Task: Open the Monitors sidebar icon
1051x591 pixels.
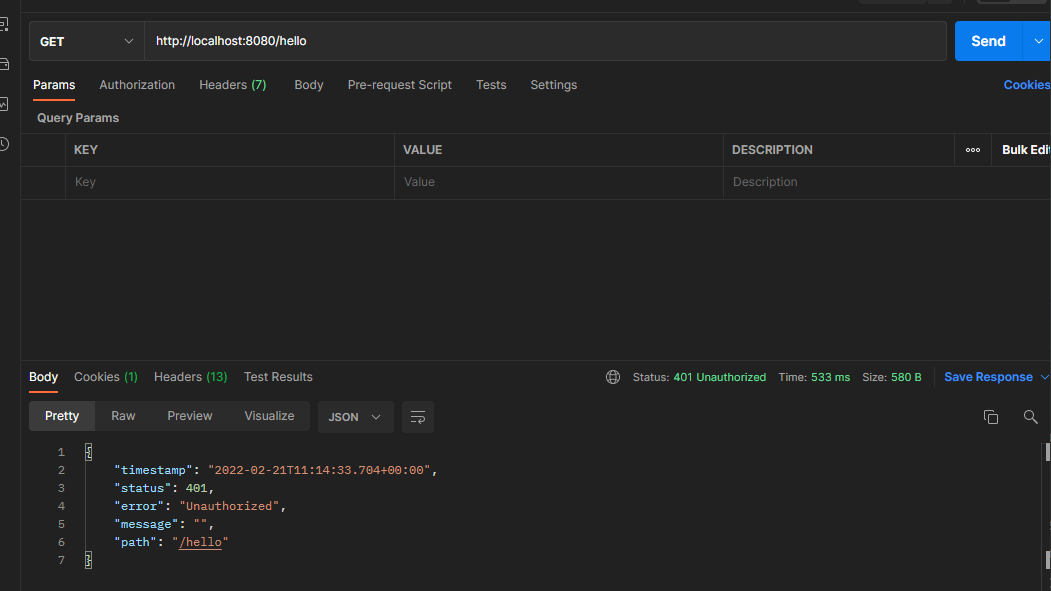Action: tap(4, 105)
